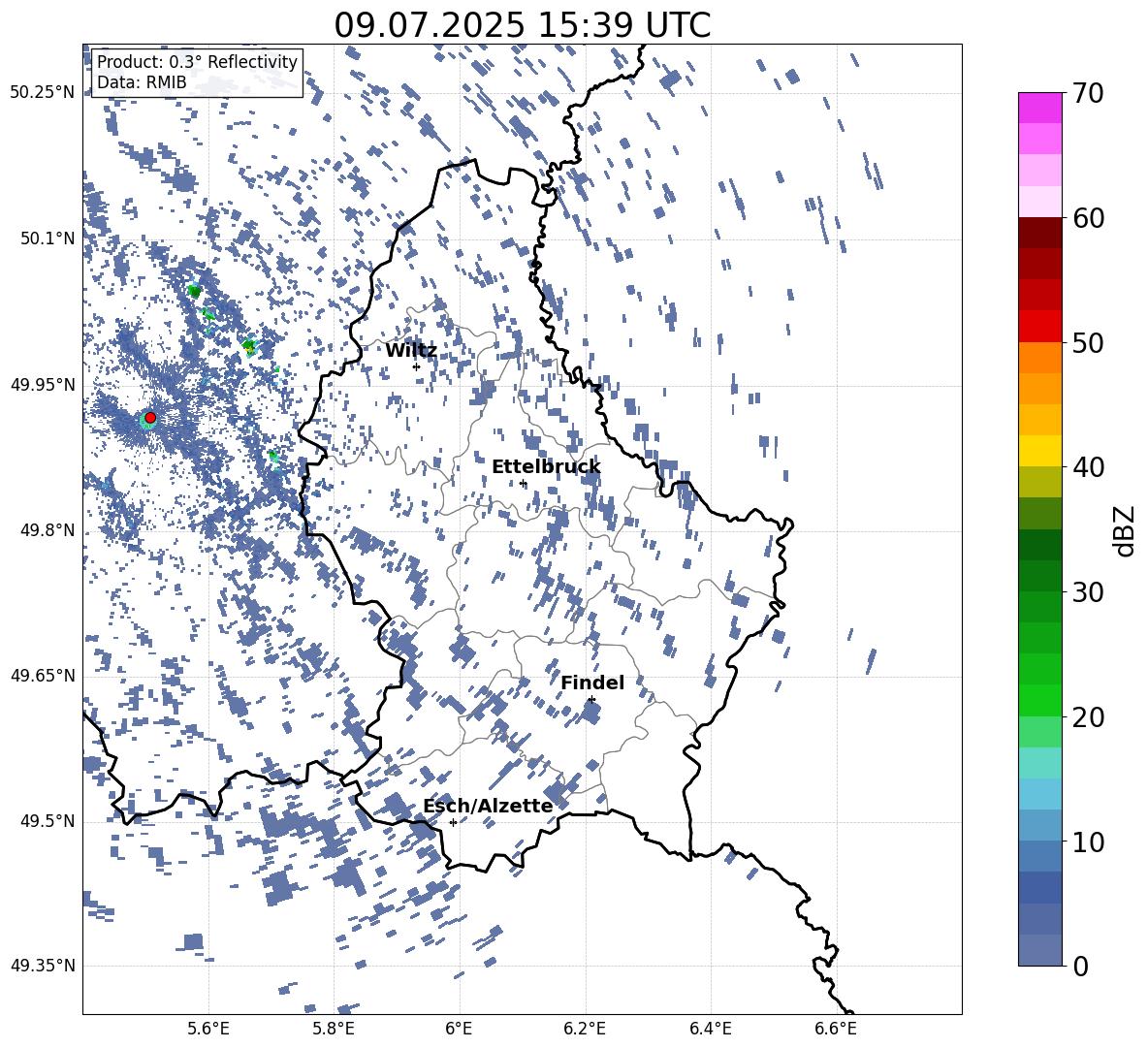Screen dimensions: 1148x1048
Task: Click 'Product: 0.3° Reflectivity' text
Action: coord(197,62)
